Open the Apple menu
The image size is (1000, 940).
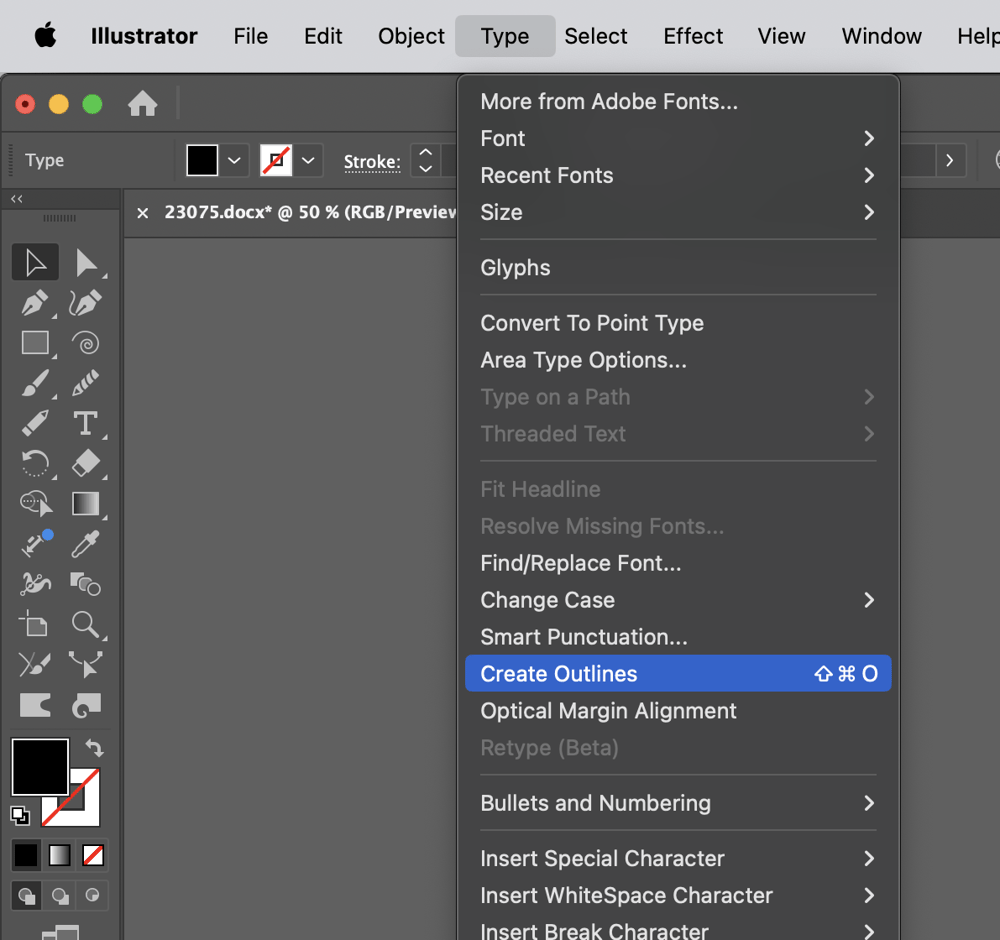(45, 36)
